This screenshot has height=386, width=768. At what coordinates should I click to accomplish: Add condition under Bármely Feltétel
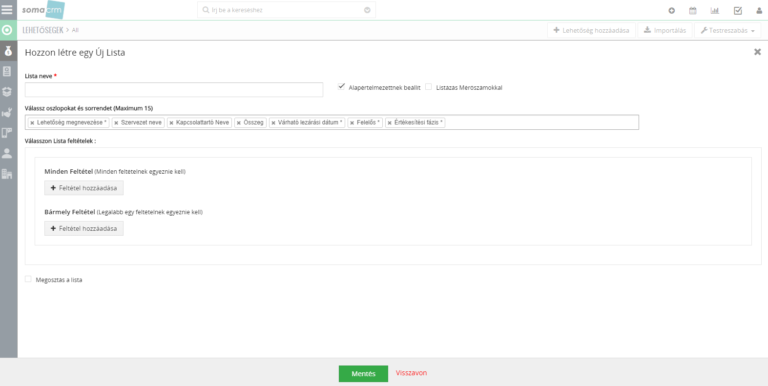(x=84, y=228)
